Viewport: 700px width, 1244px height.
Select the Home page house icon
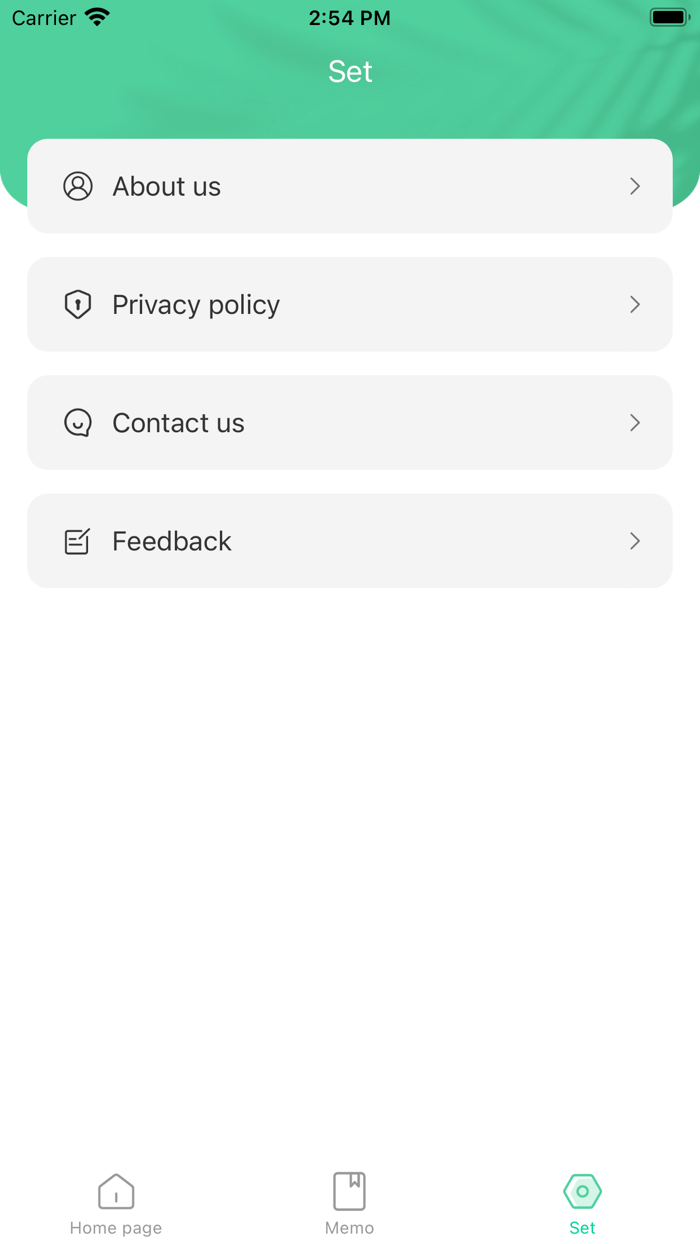click(116, 1191)
